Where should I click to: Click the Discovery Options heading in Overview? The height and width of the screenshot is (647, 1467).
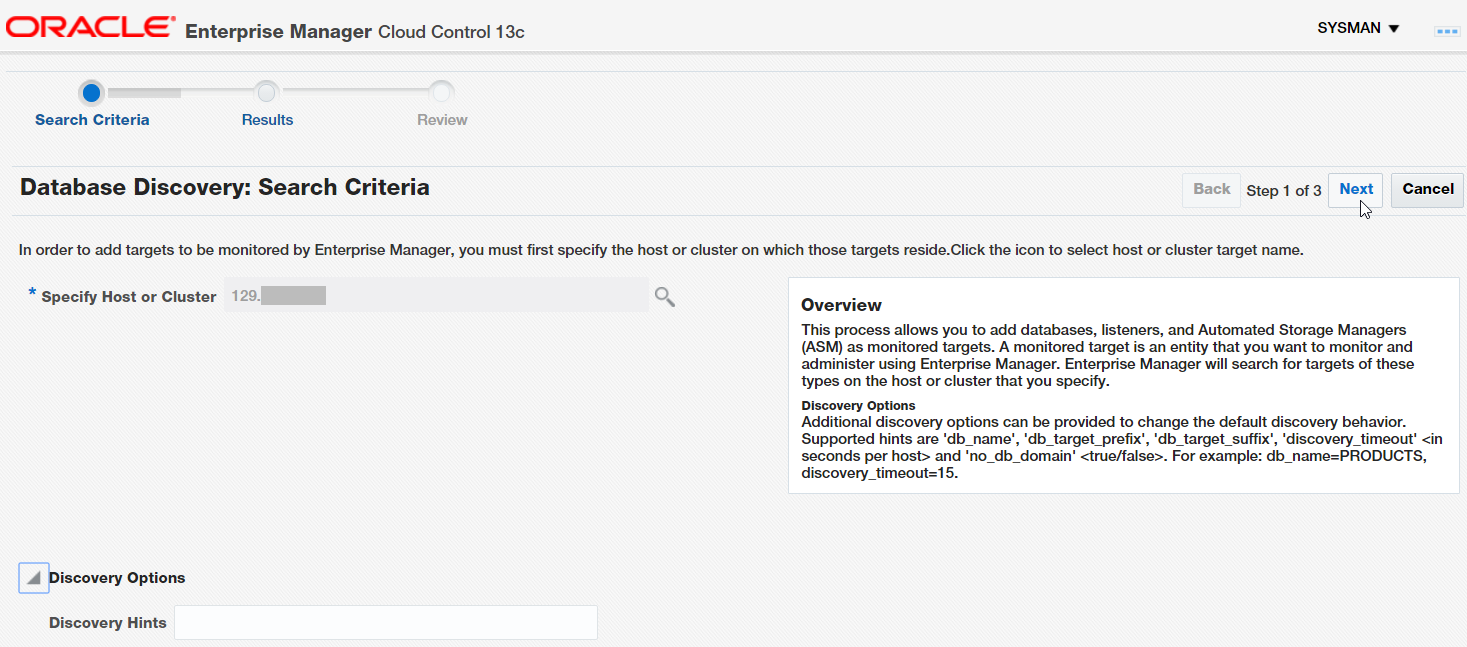coord(858,405)
